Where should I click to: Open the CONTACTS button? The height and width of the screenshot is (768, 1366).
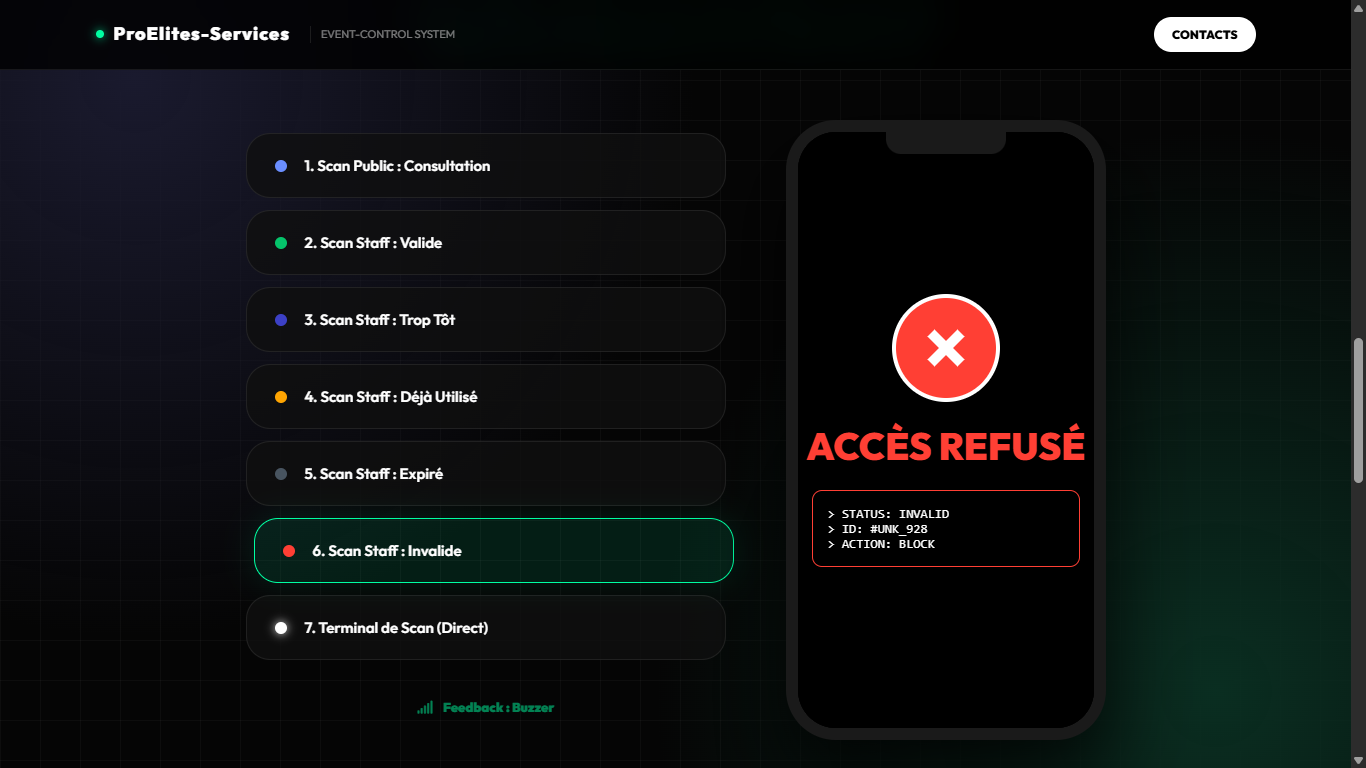[x=1205, y=34]
